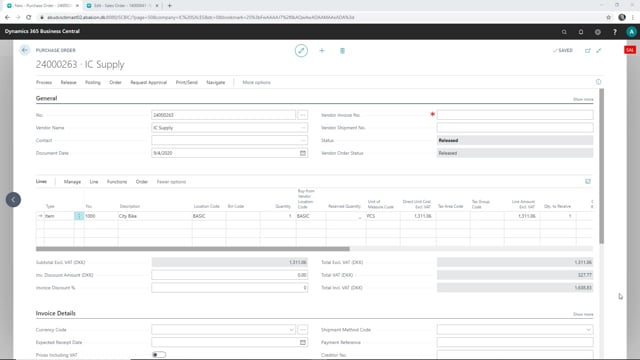The height and width of the screenshot is (360, 640).
Task: Open the Chrome profile icon
Action: tap(622, 18)
